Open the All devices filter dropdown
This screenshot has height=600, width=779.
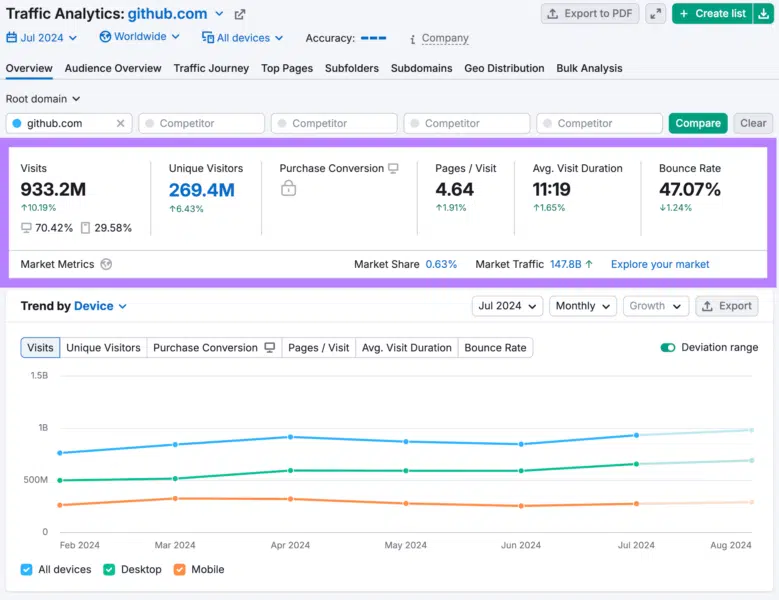point(242,38)
